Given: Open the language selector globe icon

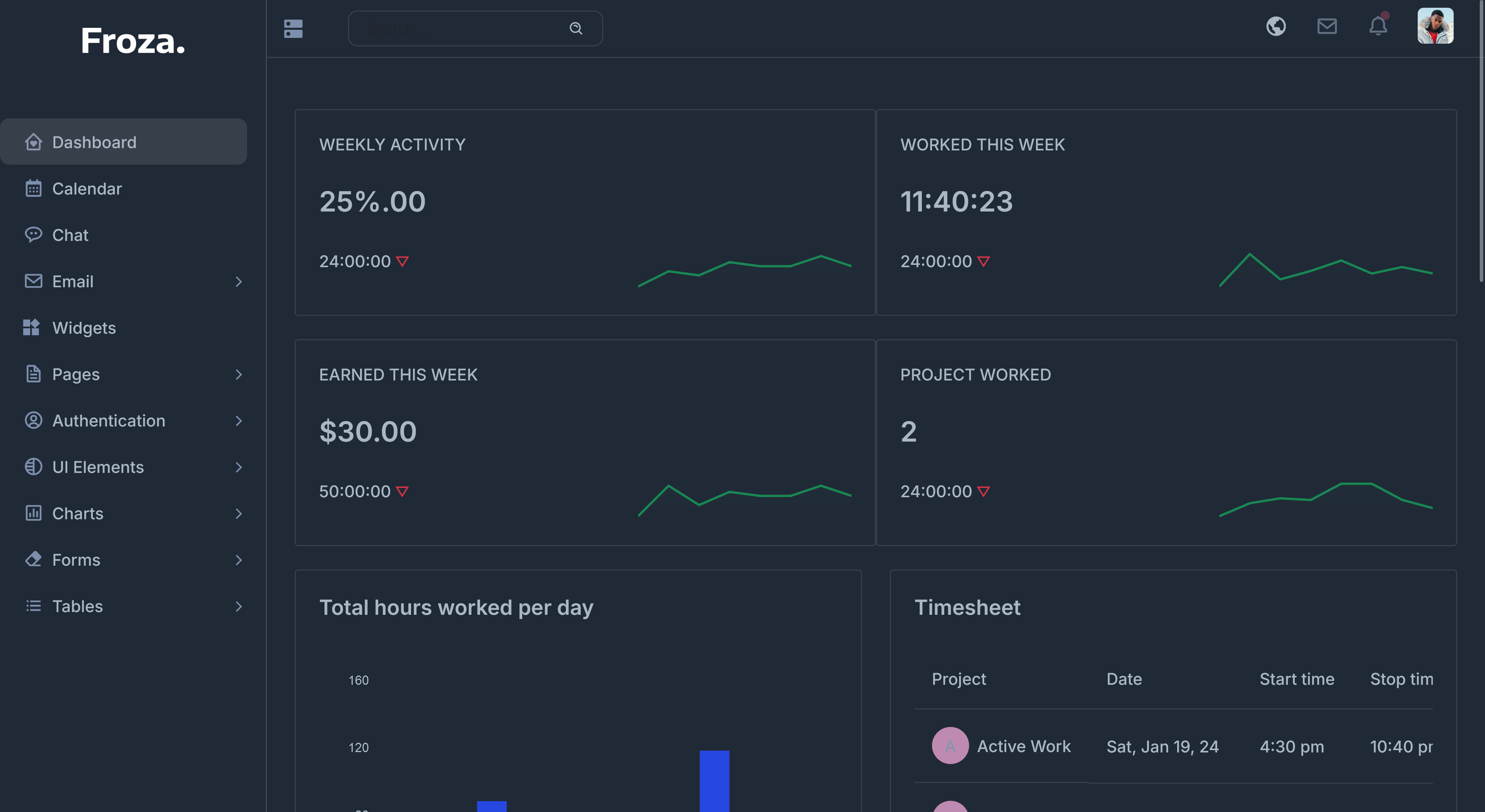Looking at the screenshot, I should click(x=1276, y=26).
